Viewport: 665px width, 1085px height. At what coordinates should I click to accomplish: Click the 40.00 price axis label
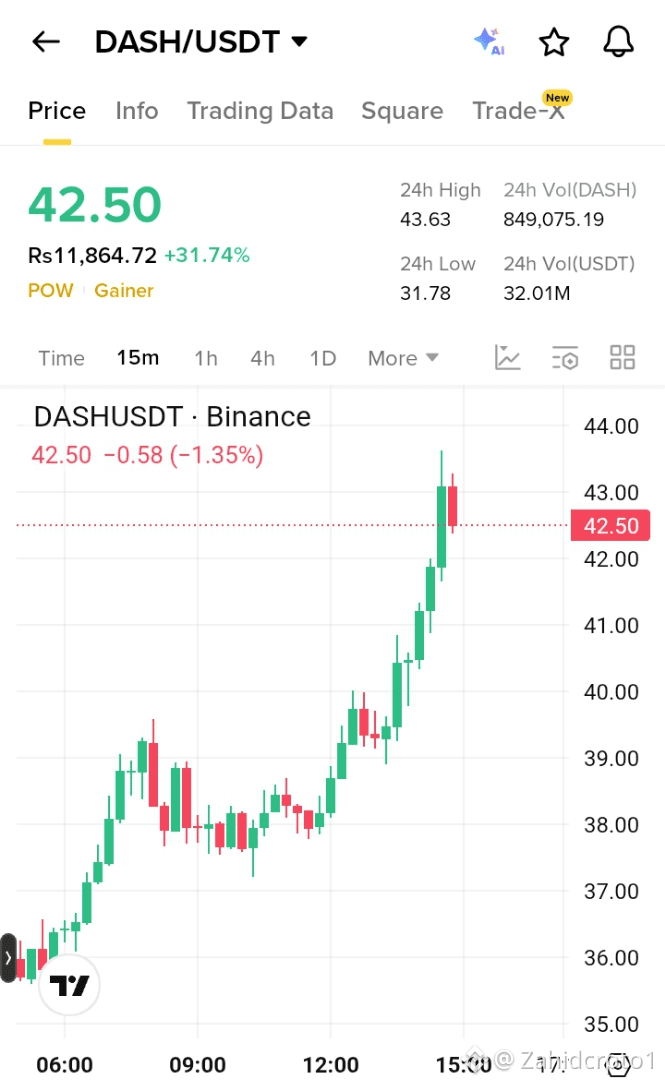click(x=611, y=692)
